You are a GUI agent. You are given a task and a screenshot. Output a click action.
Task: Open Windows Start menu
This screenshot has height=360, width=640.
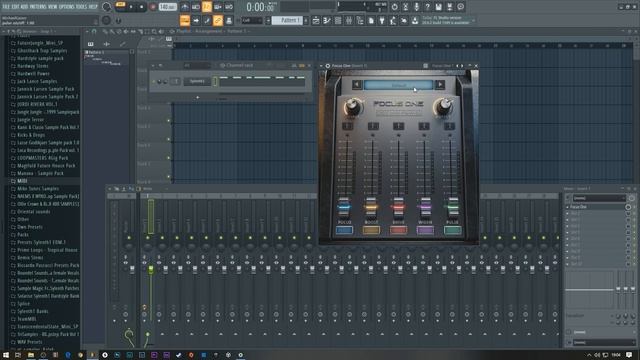point(6,355)
